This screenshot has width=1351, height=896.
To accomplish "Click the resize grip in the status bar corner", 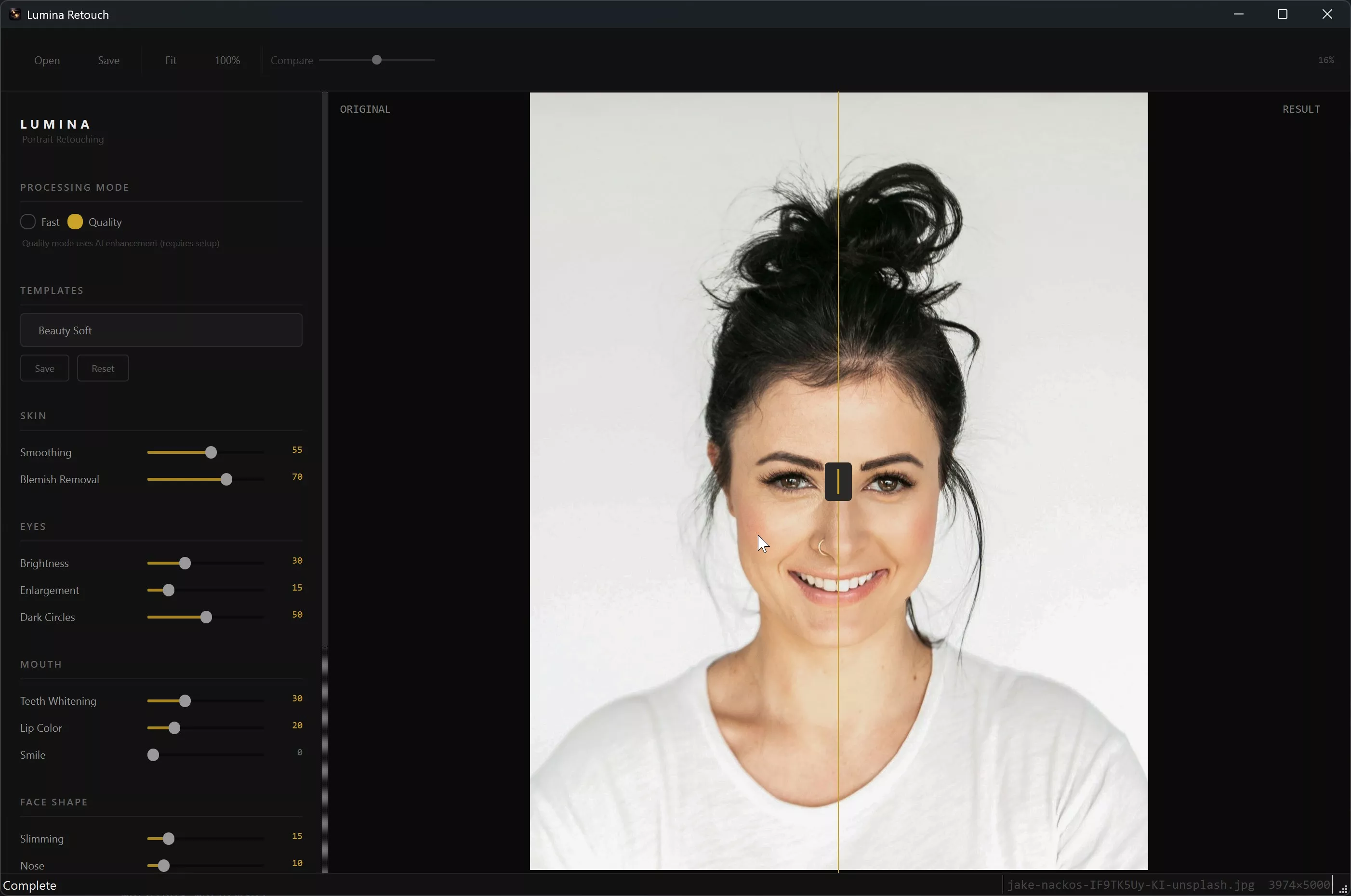I will (1344, 889).
